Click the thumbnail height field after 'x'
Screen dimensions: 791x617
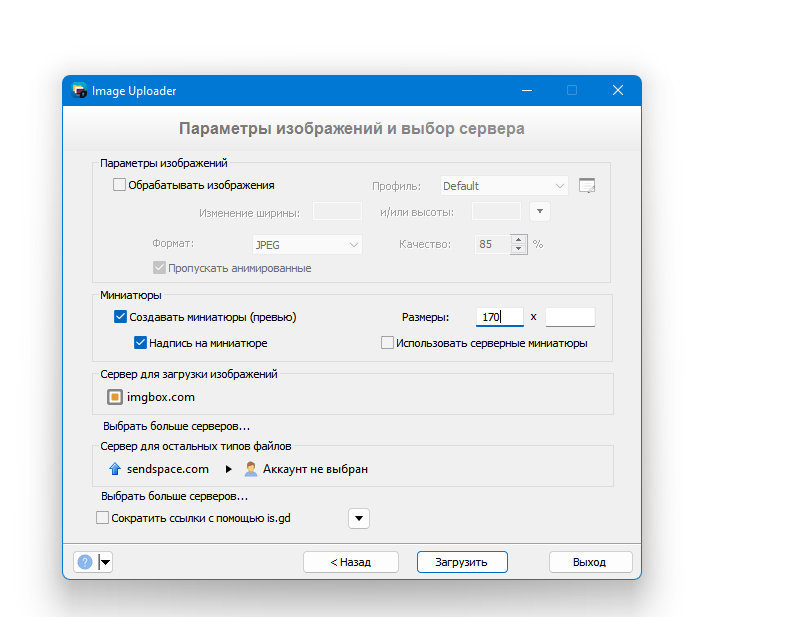click(570, 317)
